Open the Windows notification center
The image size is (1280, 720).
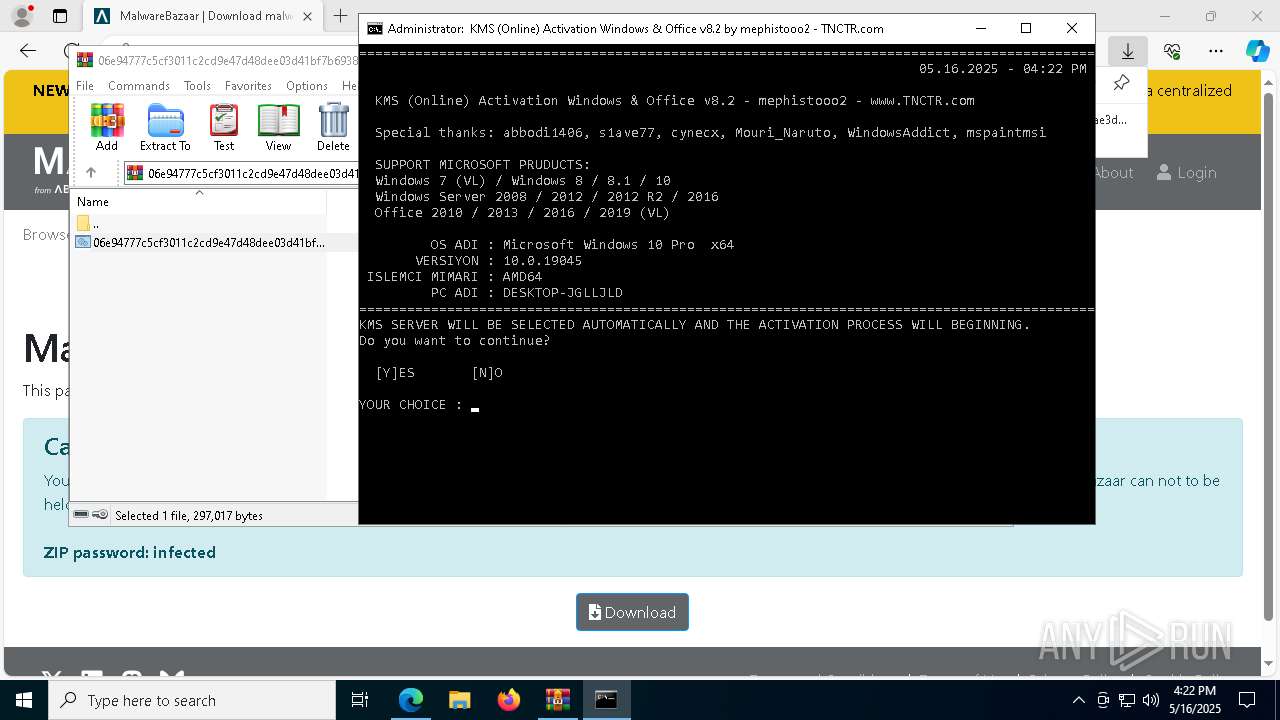pos(1247,700)
